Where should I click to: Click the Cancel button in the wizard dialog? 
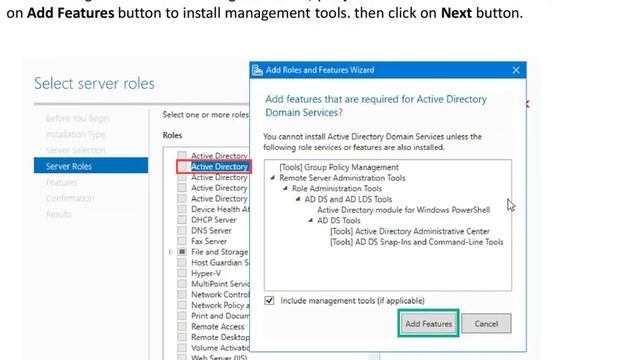(486, 324)
